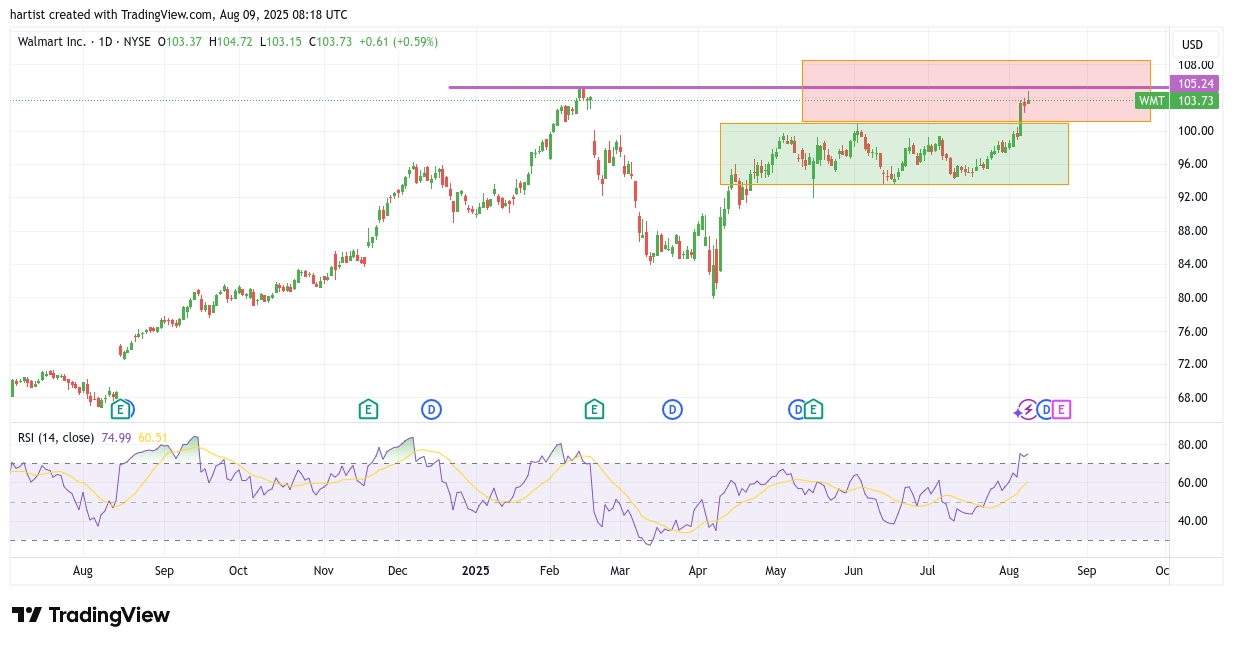
Task: Click the TradingView logo at the bottom
Action: tap(91, 615)
